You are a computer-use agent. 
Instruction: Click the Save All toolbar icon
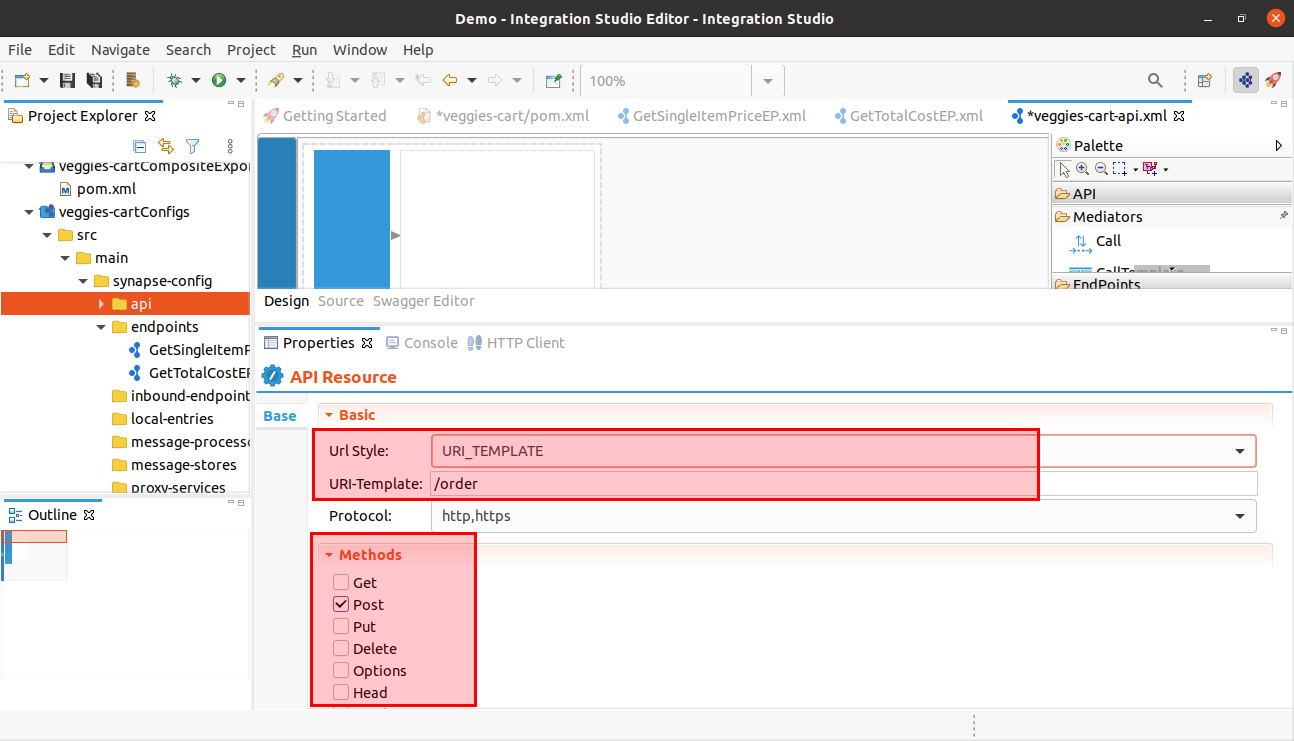click(x=94, y=80)
